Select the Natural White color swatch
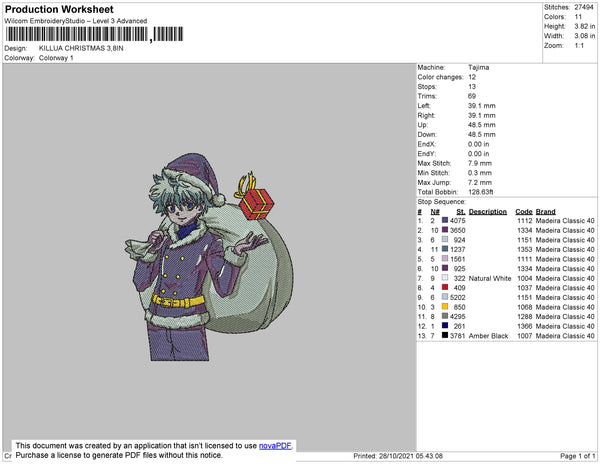 click(445, 278)
